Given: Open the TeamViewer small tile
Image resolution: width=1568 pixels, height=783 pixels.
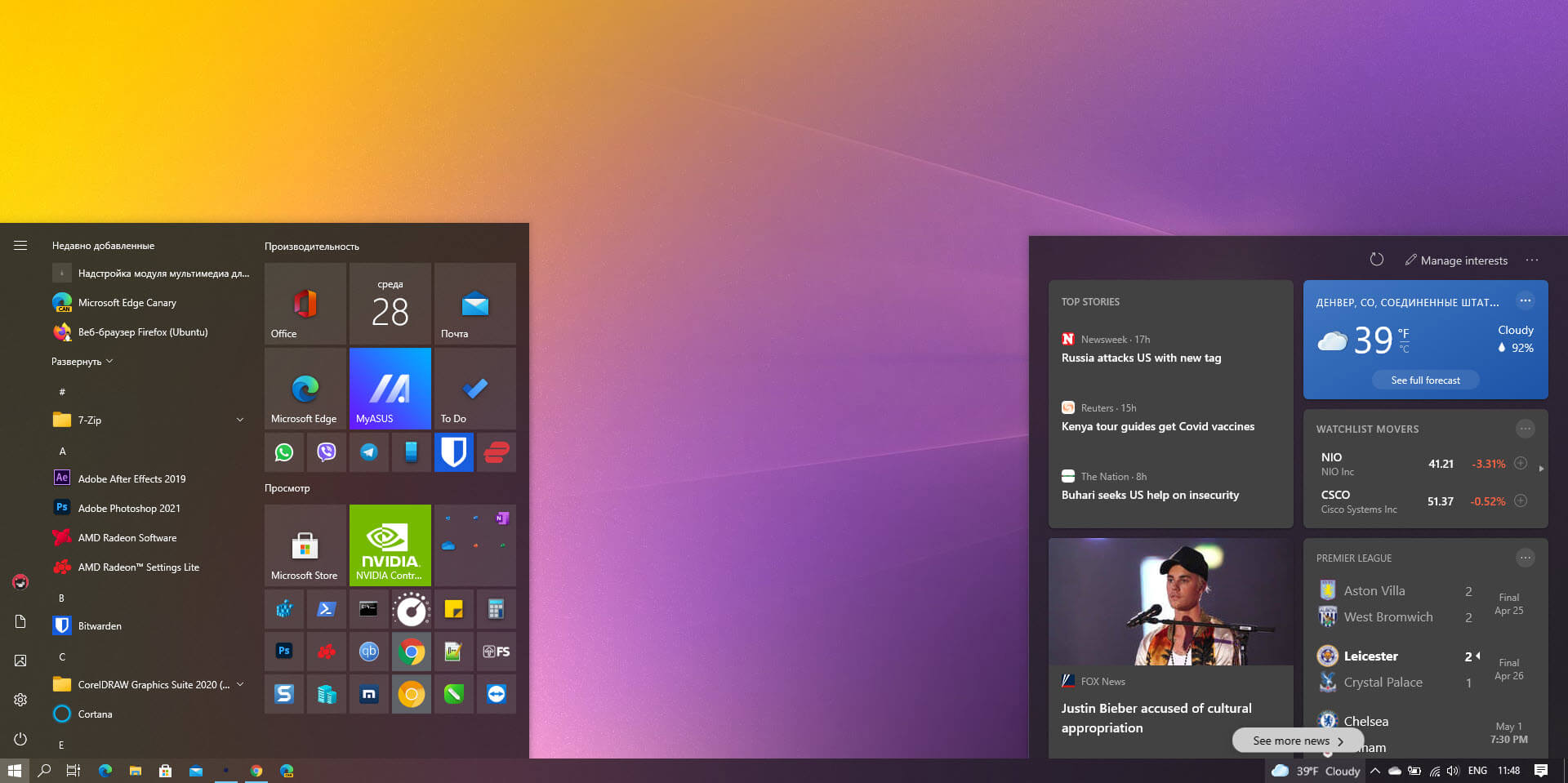Looking at the screenshot, I should (x=497, y=694).
